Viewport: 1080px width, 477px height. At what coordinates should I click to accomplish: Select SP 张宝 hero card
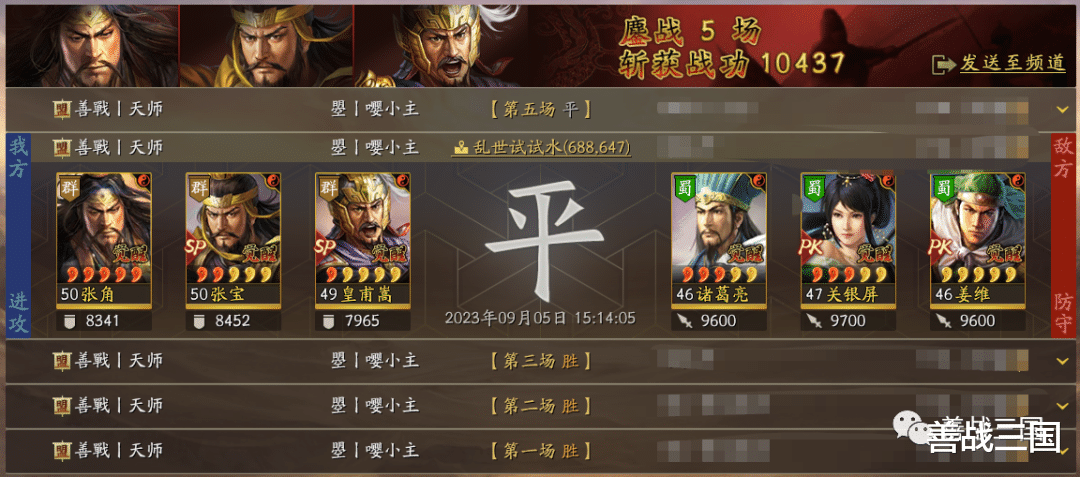click(233, 239)
